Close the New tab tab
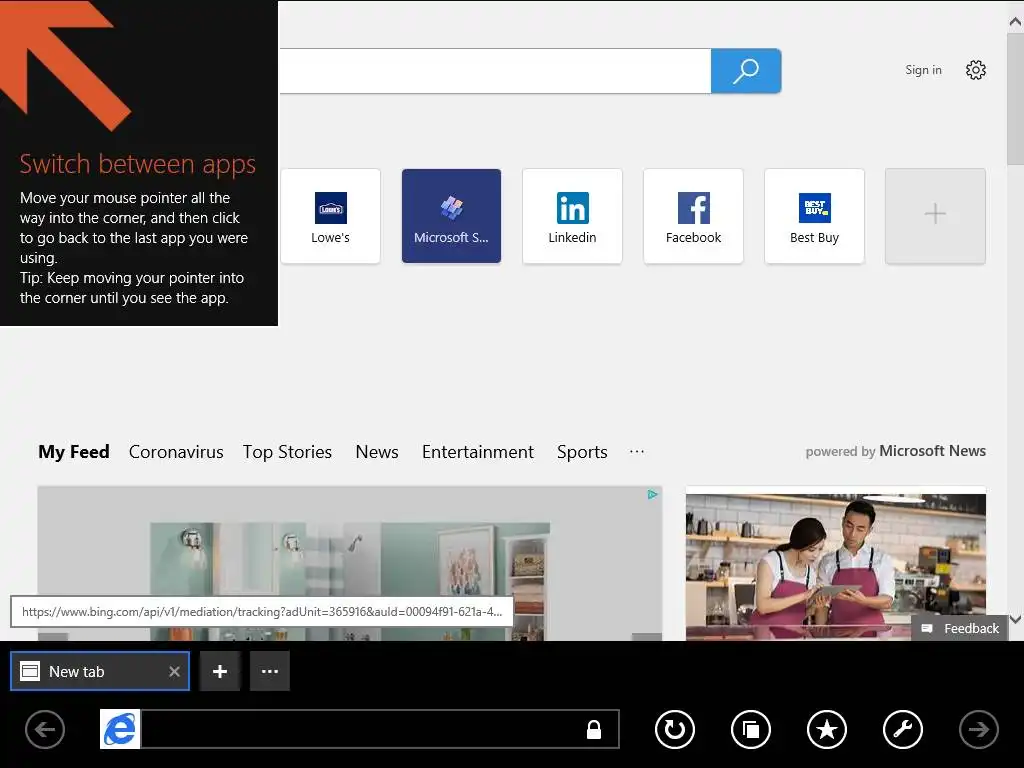 (174, 671)
